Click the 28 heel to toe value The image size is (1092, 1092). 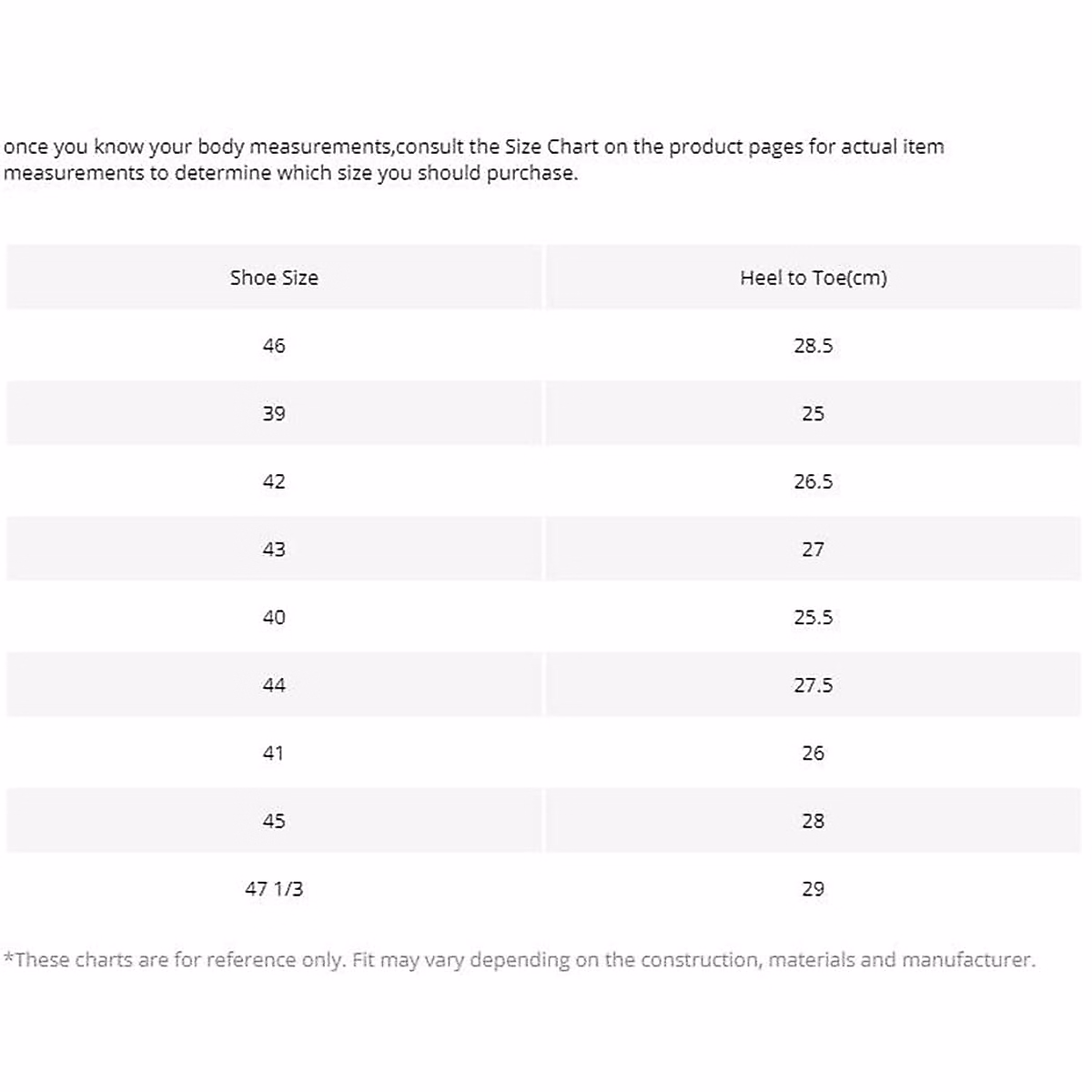click(x=813, y=821)
